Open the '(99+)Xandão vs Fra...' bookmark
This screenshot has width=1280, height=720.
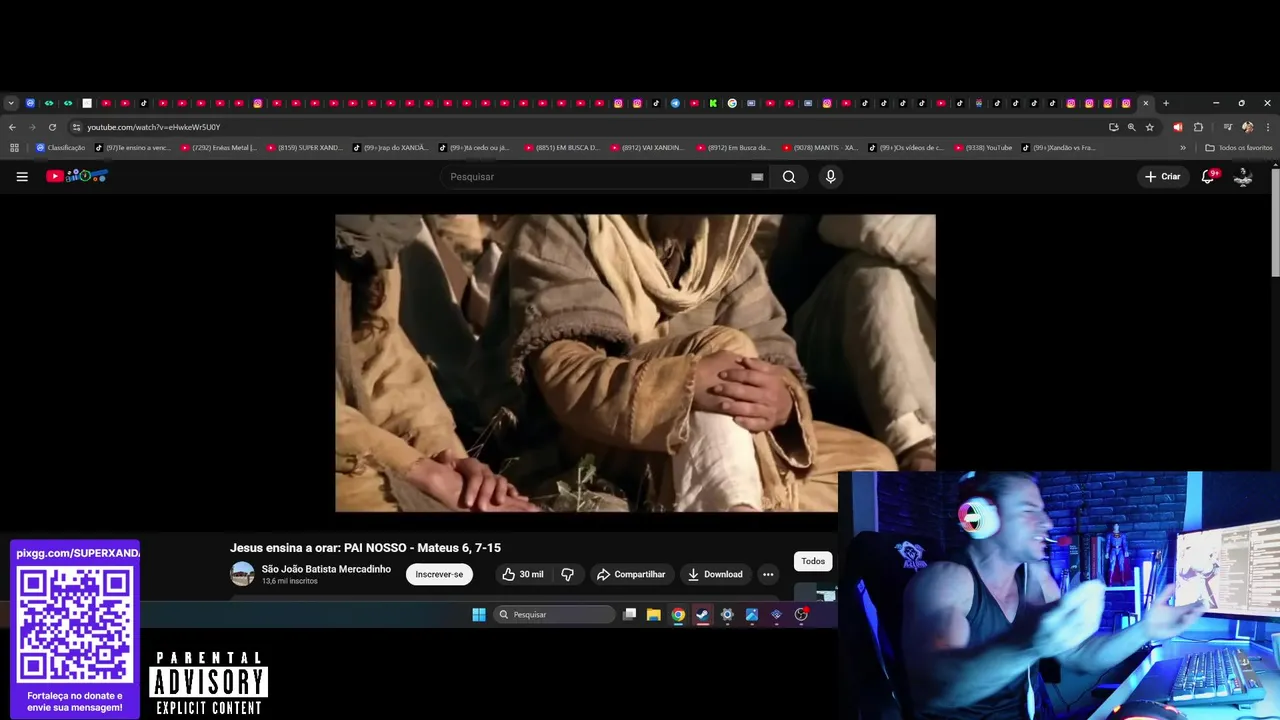(1059, 147)
